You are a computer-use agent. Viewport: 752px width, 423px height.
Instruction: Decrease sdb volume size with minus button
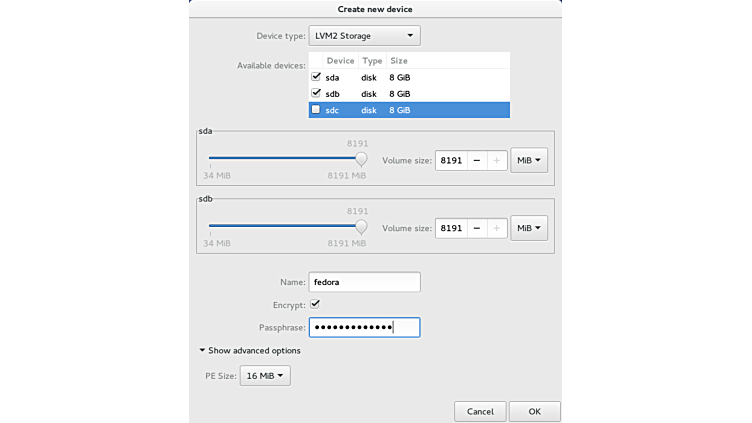pyautogui.click(x=477, y=228)
